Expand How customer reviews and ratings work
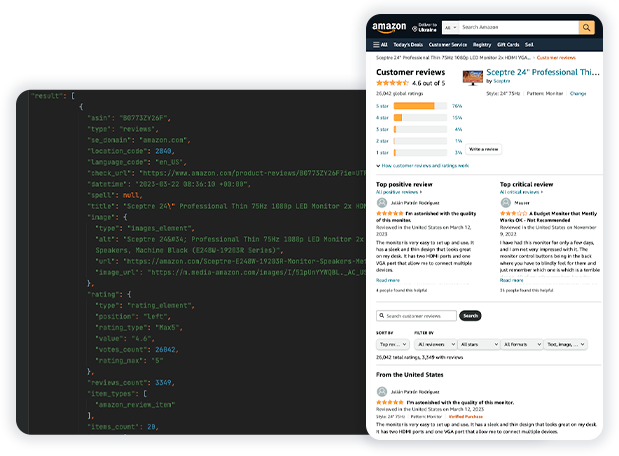Viewport: 619px width, 456px height. click(x=422, y=166)
